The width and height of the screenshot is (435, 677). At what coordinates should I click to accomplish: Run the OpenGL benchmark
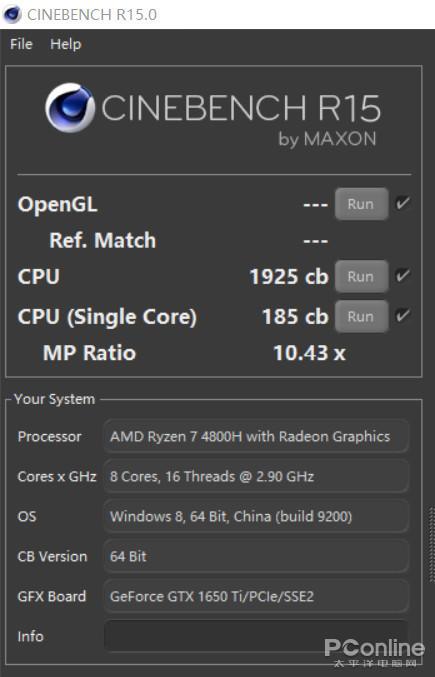[x=361, y=204]
